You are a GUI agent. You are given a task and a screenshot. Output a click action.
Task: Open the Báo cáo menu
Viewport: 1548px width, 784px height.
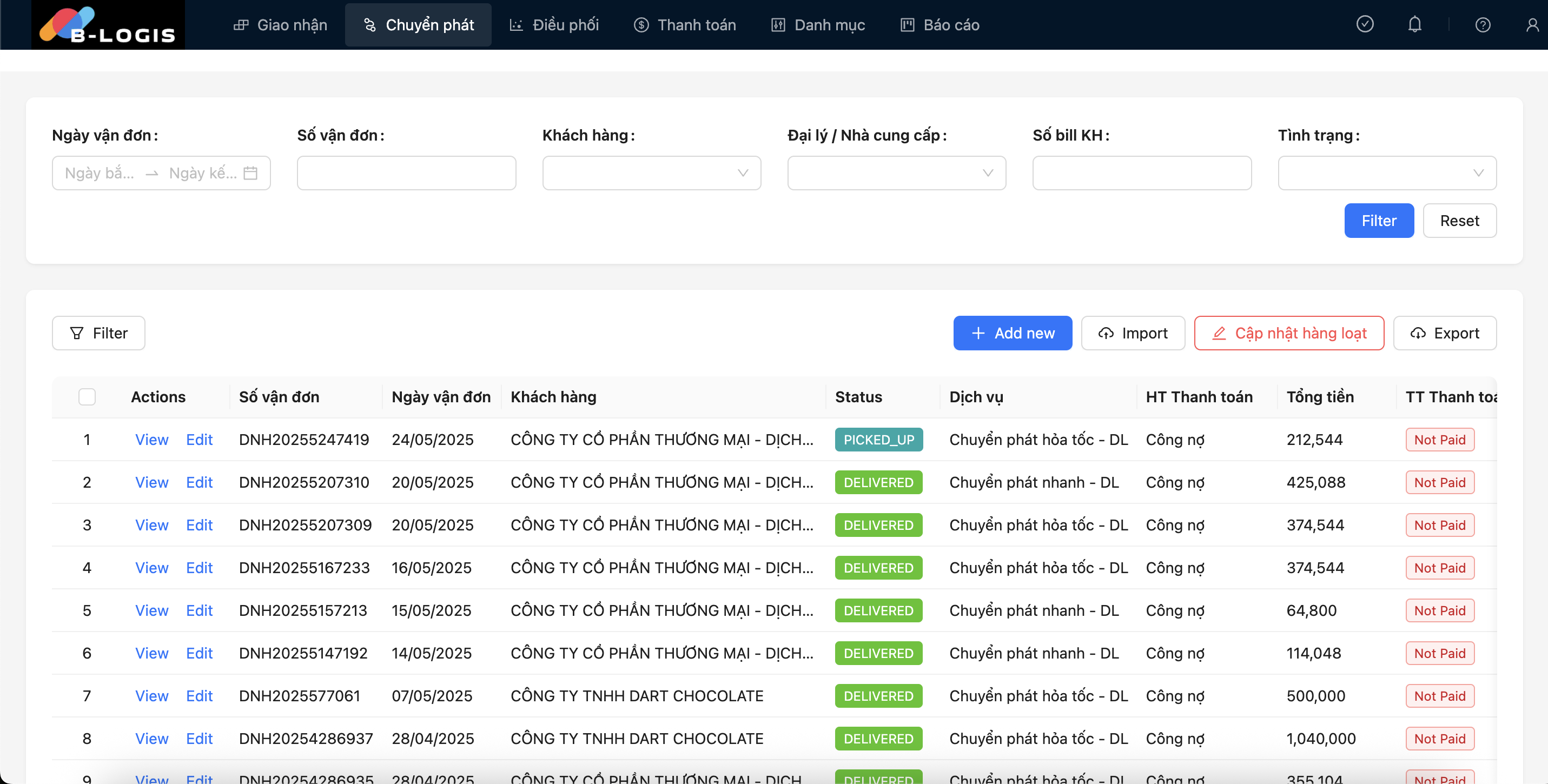[940, 25]
